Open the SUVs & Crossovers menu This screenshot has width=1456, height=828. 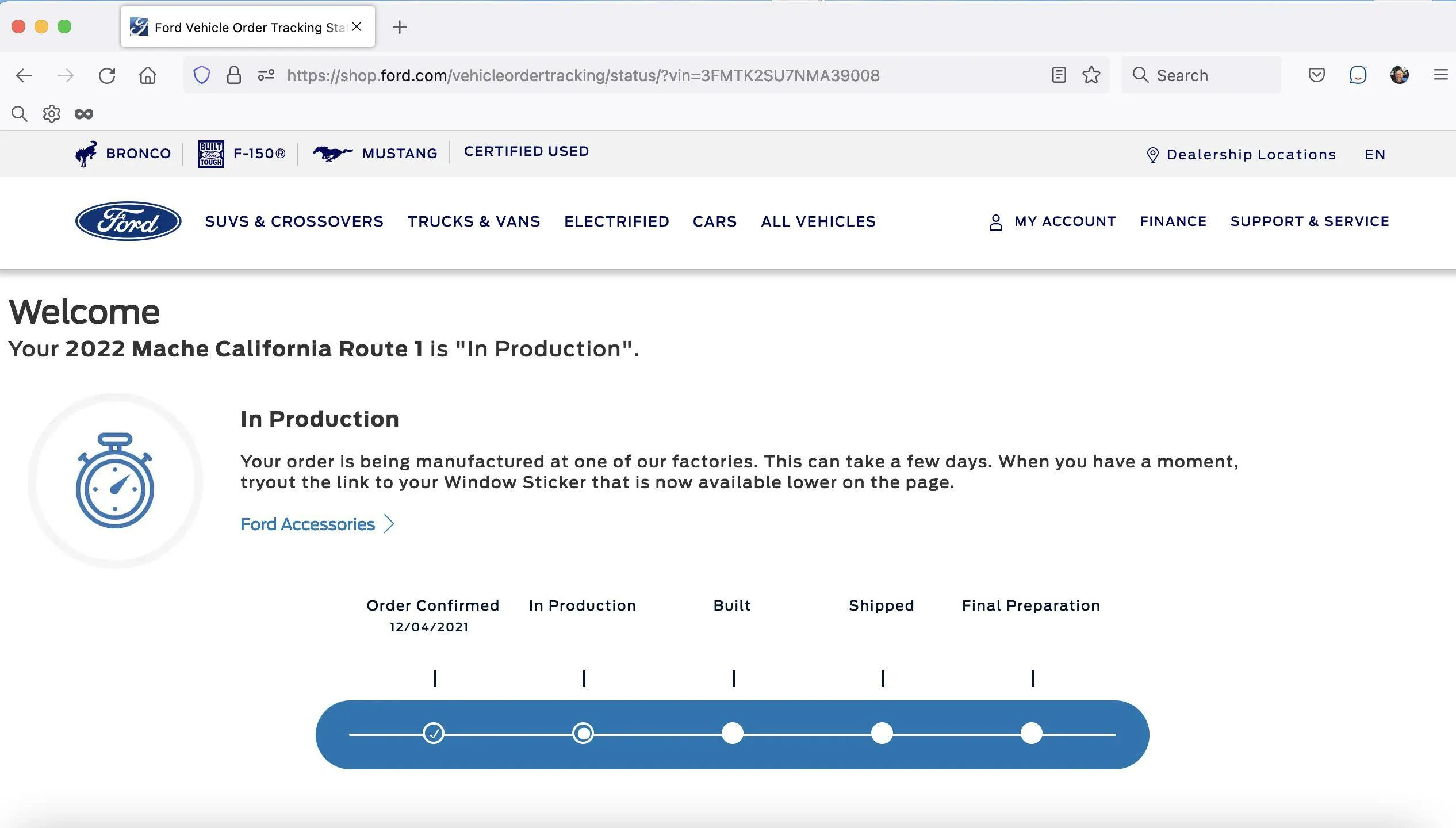[294, 221]
